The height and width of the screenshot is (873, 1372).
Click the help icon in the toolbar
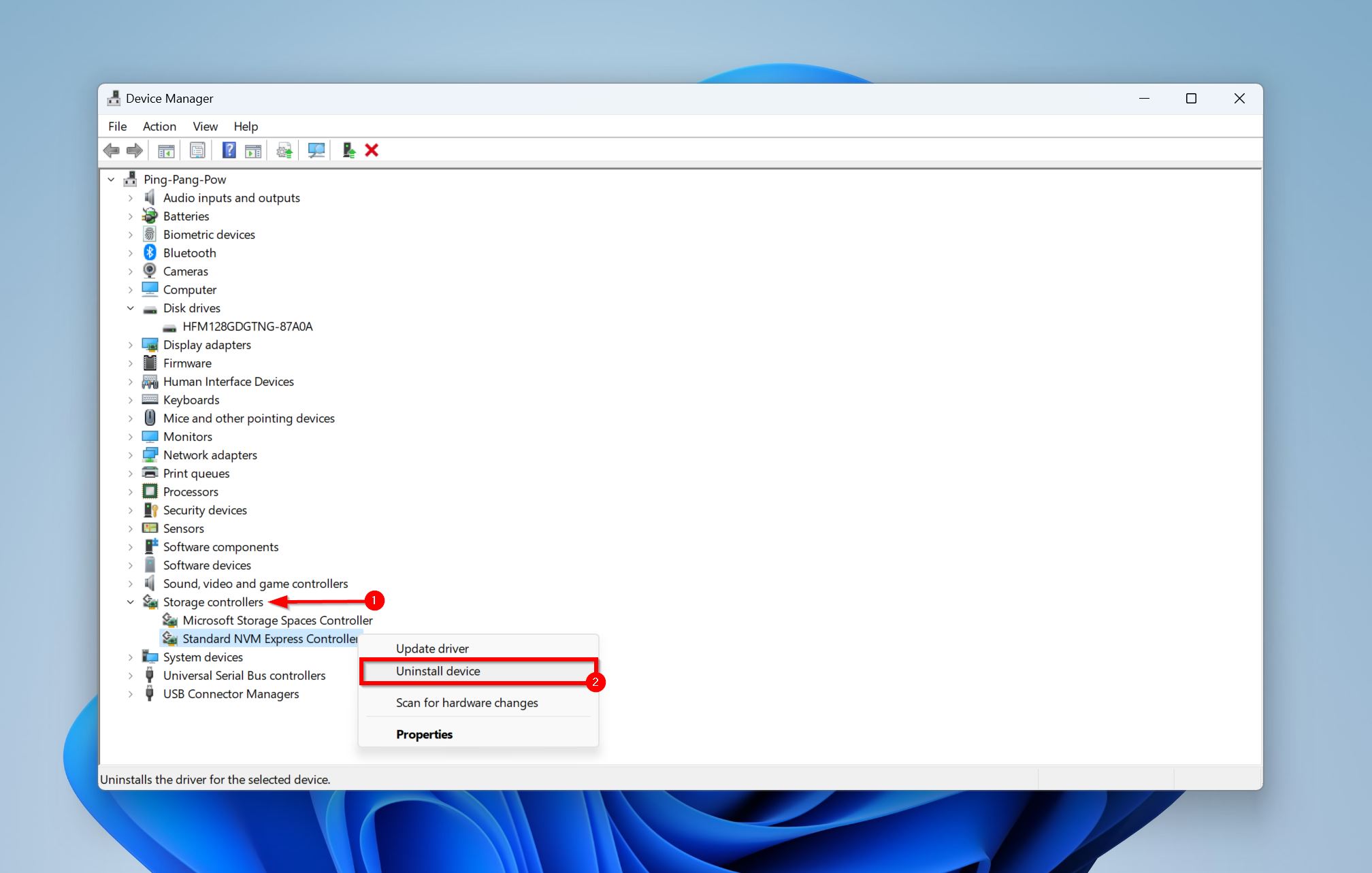tap(227, 150)
